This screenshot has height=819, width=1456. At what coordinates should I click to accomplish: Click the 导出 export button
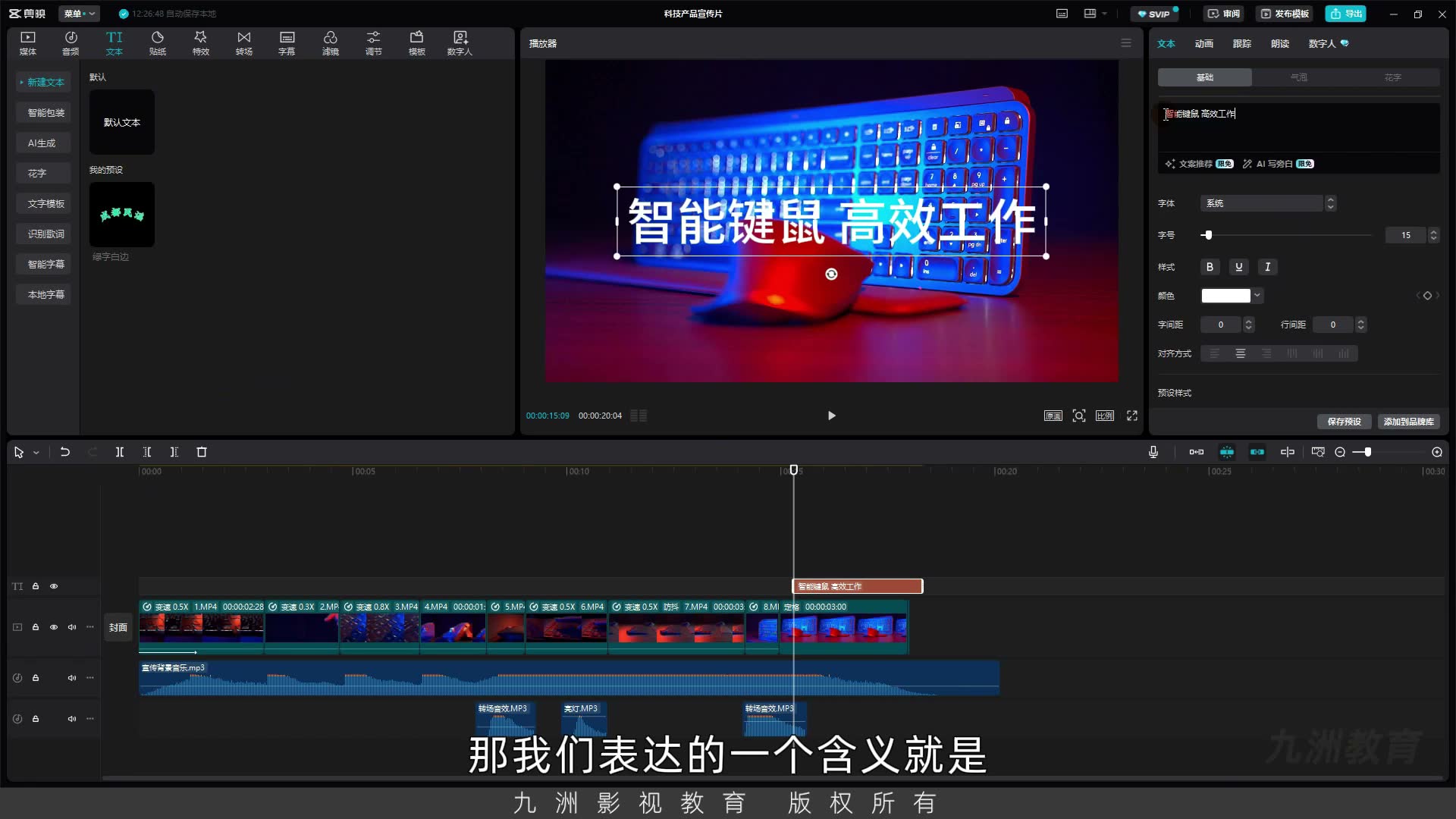click(x=1346, y=14)
